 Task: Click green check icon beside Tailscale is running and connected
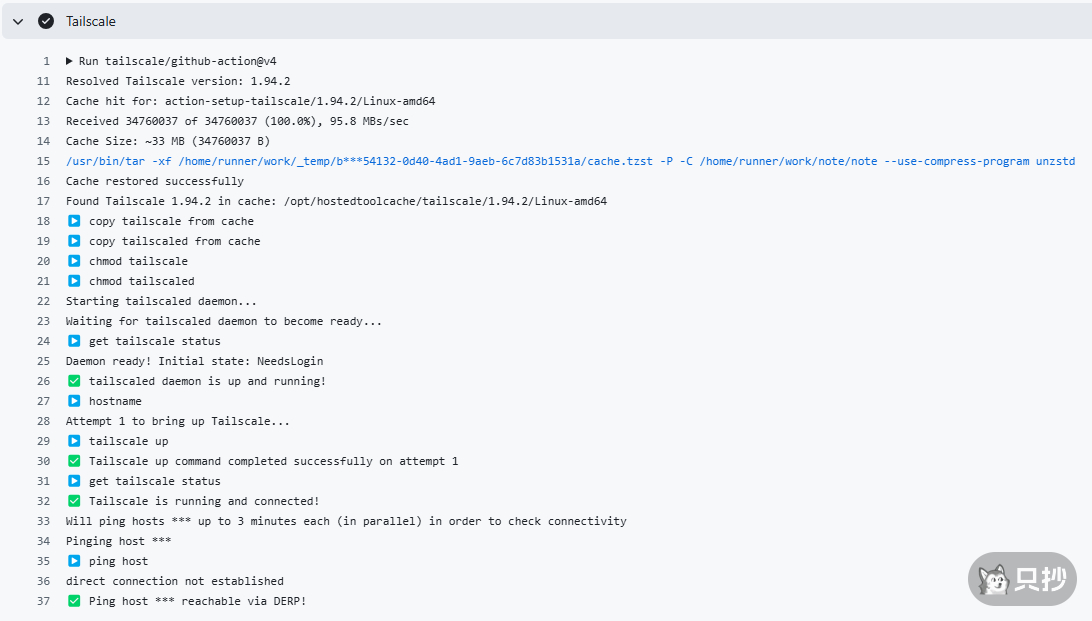(x=75, y=501)
